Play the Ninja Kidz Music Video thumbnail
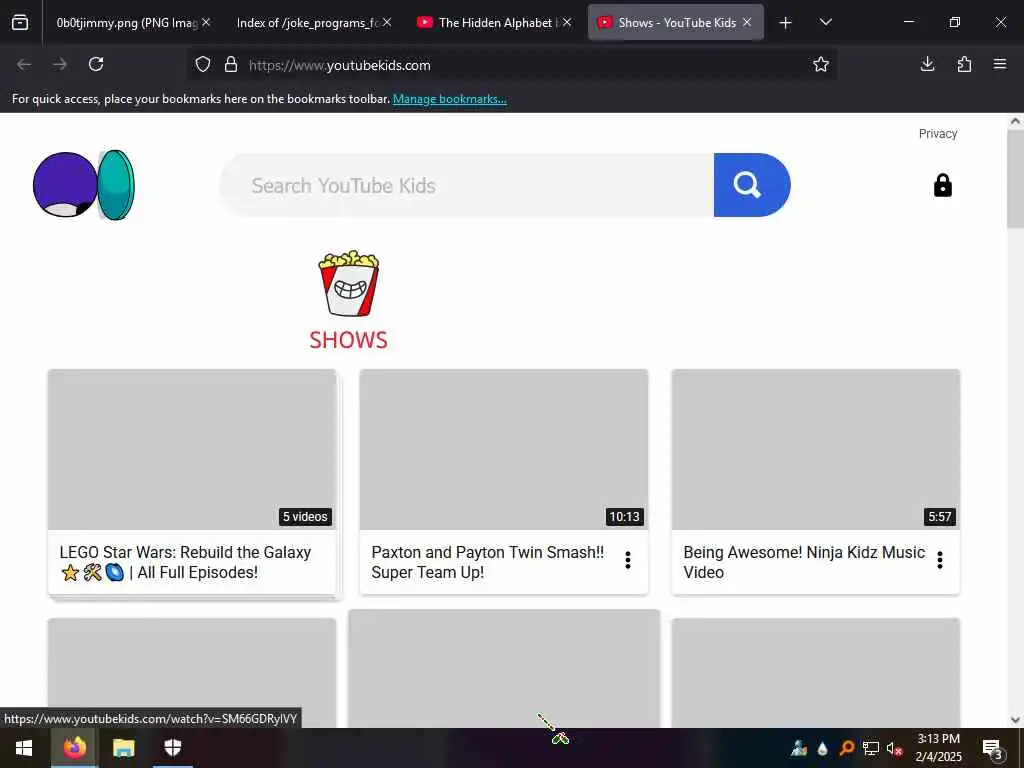This screenshot has width=1024, height=768. [816, 449]
